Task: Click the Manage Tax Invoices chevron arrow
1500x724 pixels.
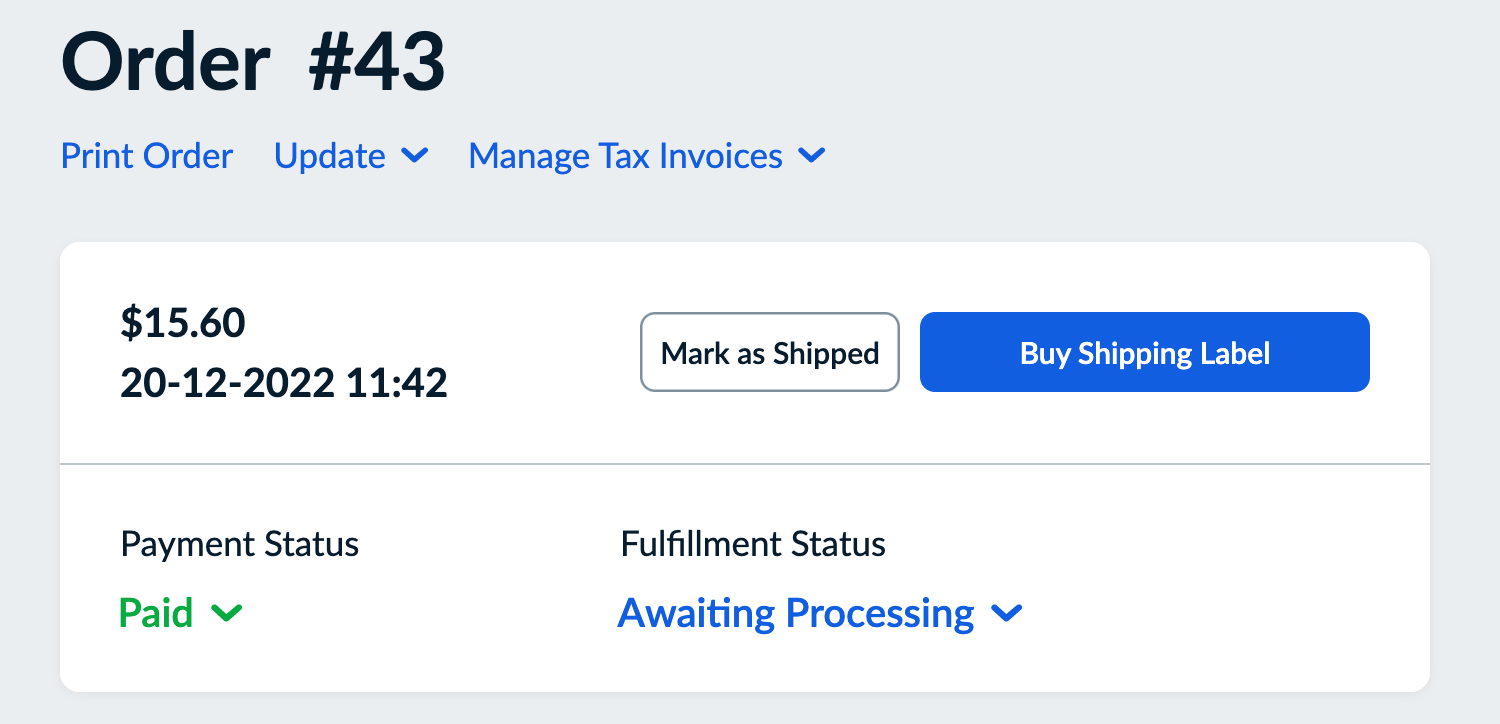Action: point(812,157)
